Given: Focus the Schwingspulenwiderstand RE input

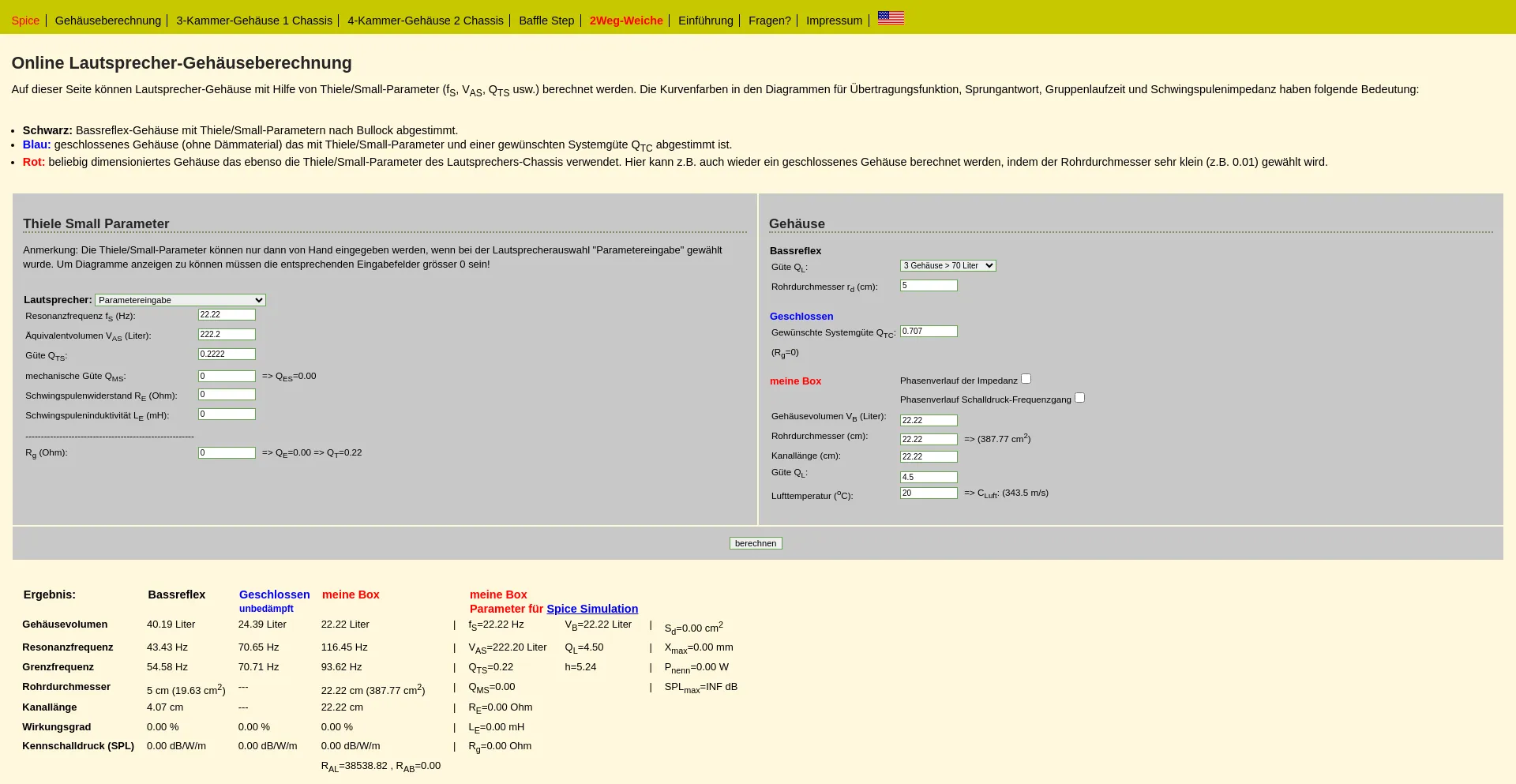Looking at the screenshot, I should click(x=227, y=395).
